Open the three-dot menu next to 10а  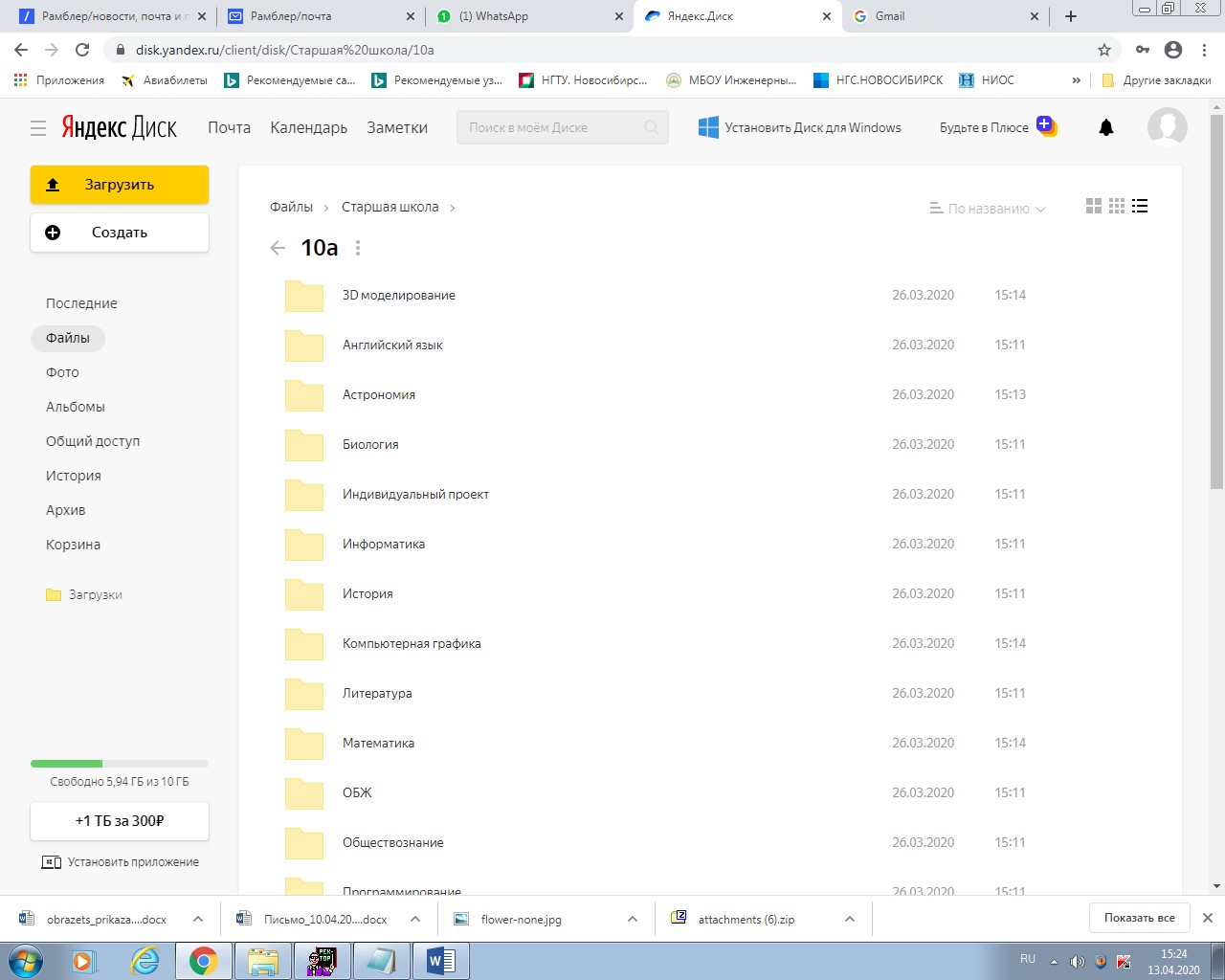[x=358, y=248]
